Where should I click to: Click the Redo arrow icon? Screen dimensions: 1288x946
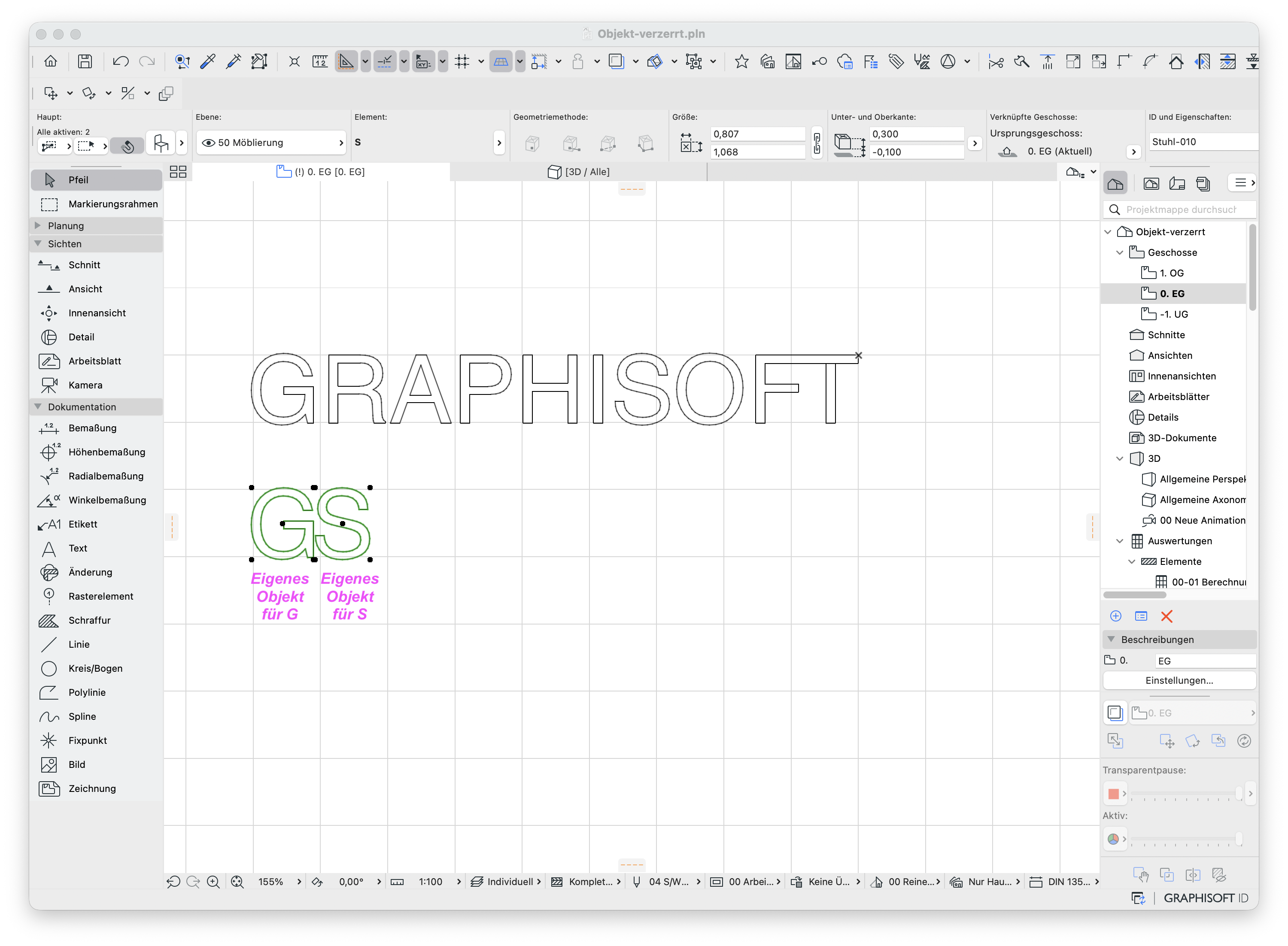(147, 61)
